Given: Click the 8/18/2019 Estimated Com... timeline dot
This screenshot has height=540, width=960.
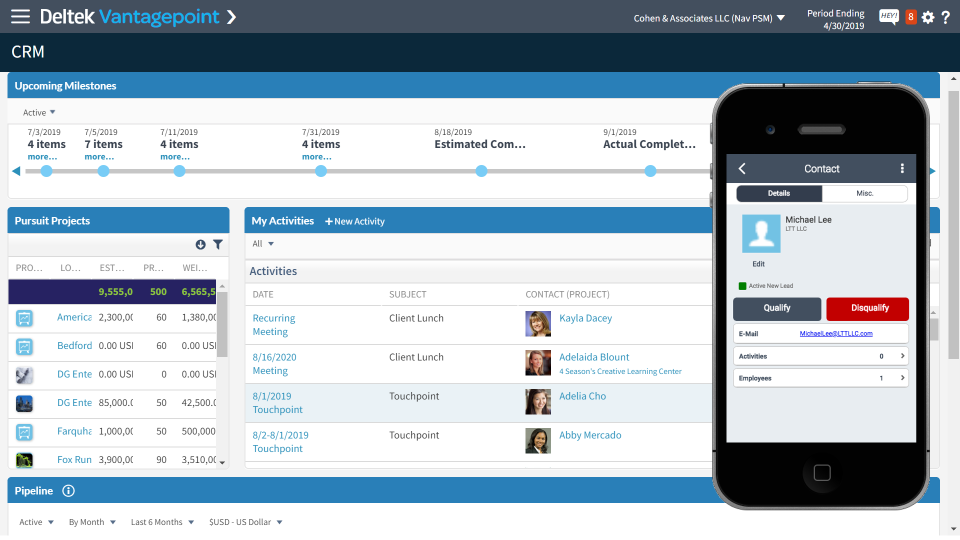Looking at the screenshot, I should (482, 171).
